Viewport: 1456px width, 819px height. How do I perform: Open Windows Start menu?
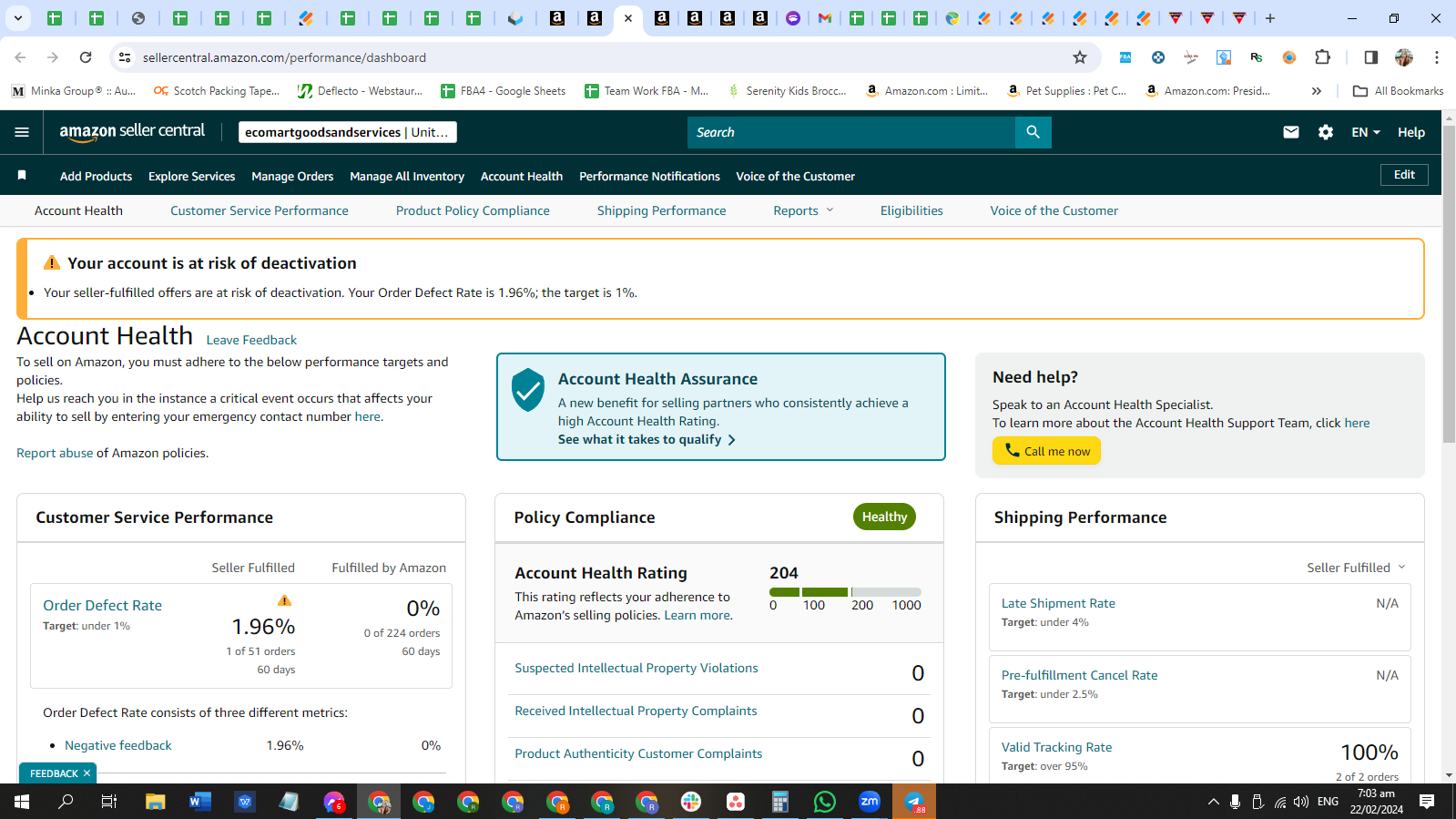[22, 802]
